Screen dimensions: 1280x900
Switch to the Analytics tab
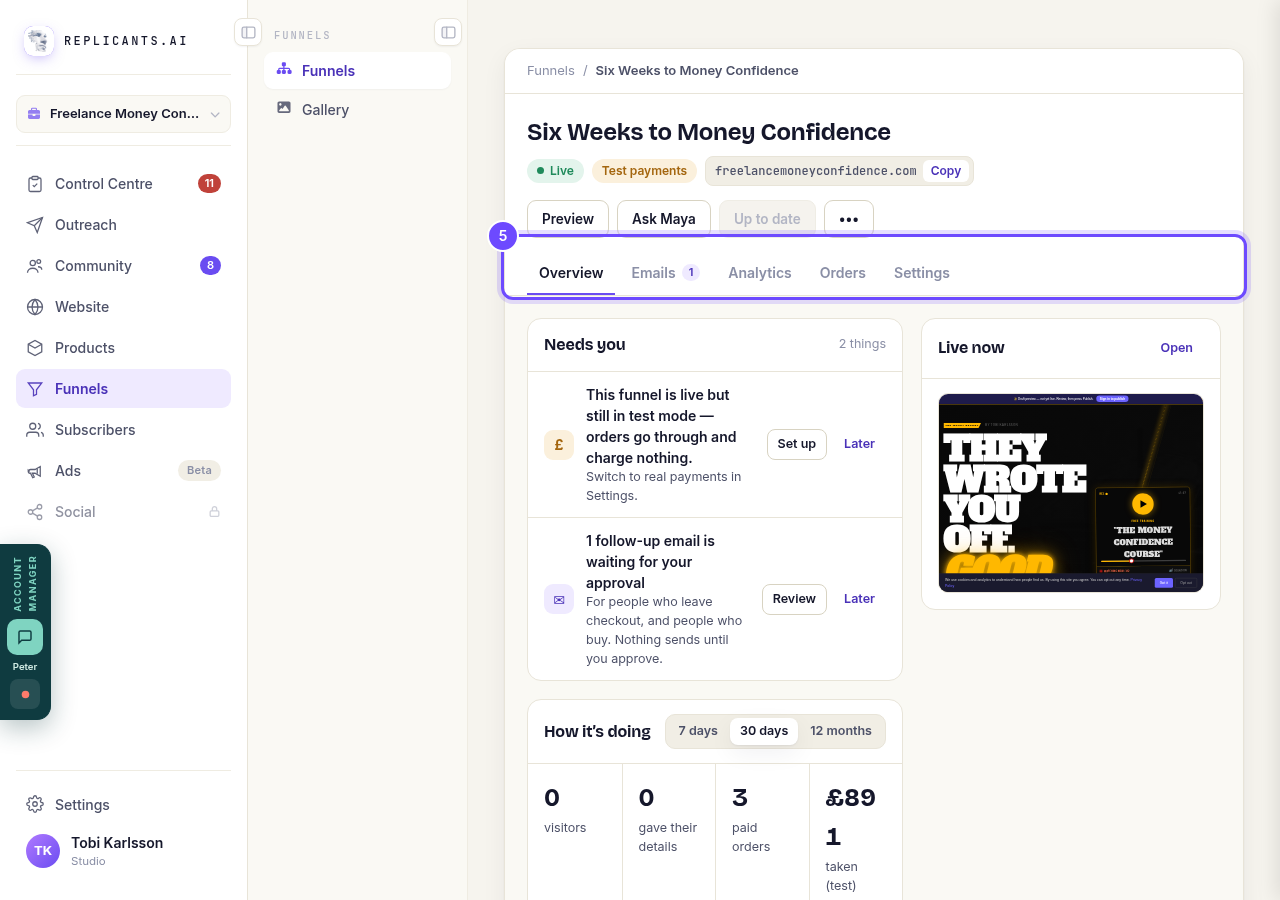760,273
